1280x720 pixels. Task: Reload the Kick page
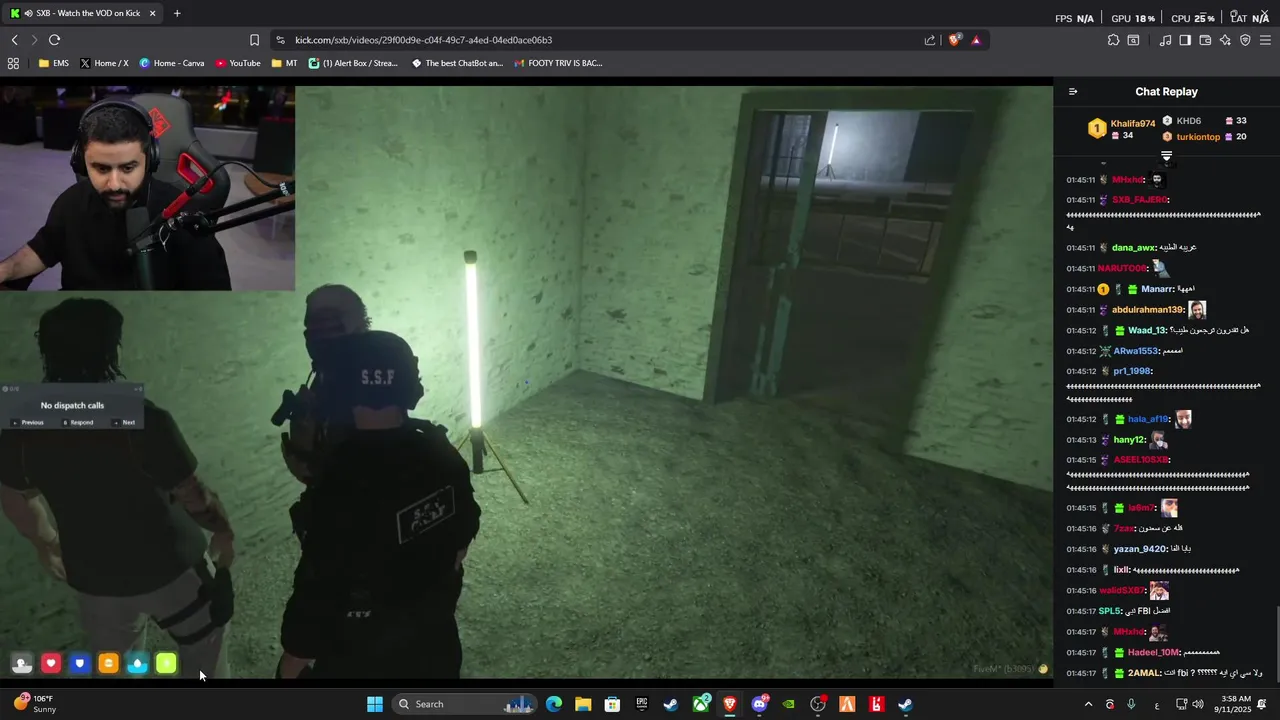coord(54,40)
